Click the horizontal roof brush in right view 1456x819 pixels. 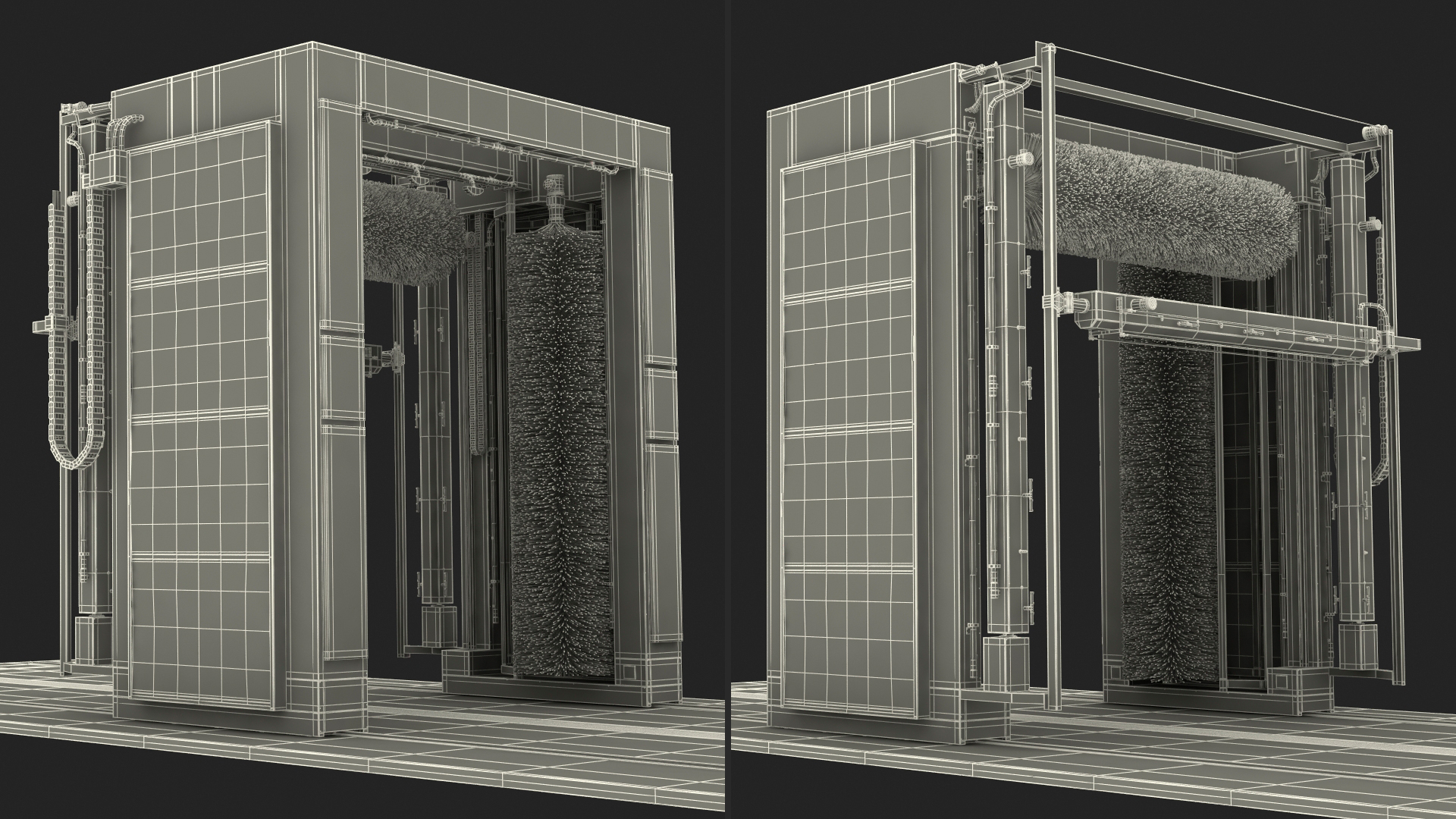1159,207
